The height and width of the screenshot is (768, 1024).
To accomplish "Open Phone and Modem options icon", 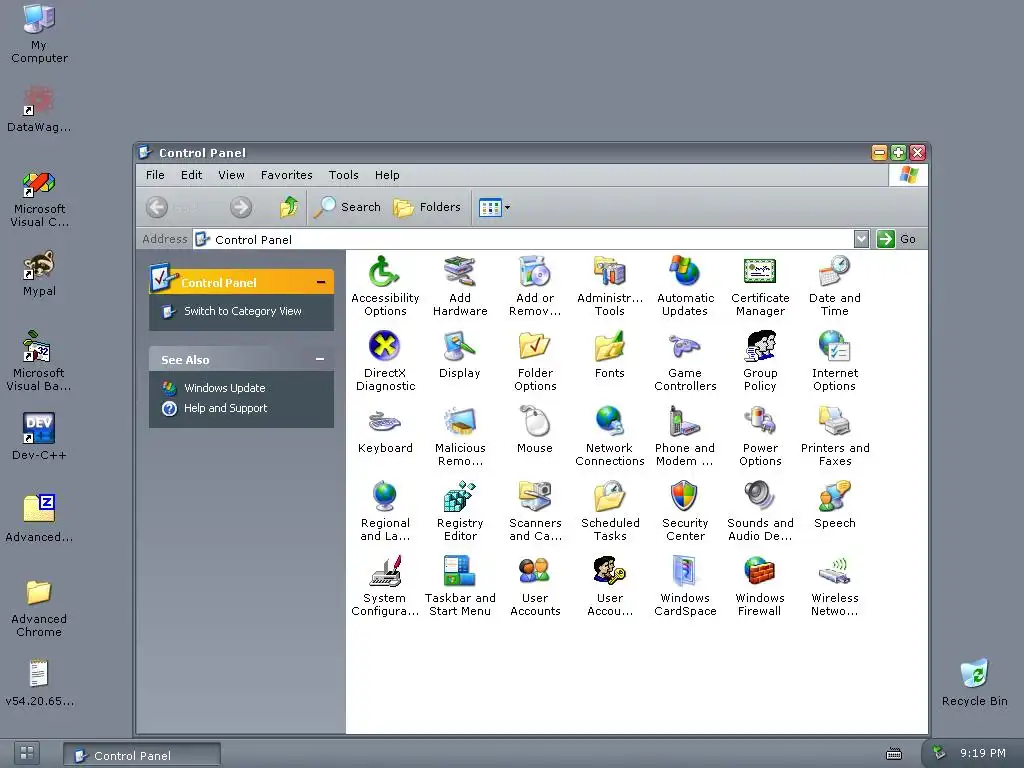I will (x=685, y=436).
